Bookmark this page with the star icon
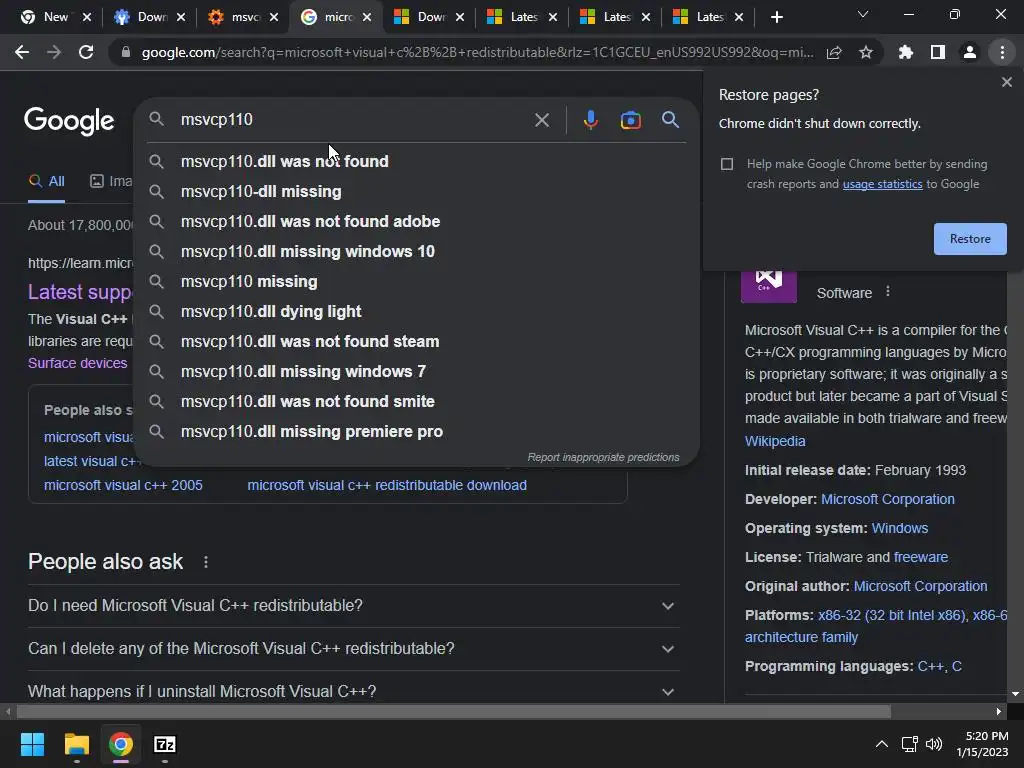Image resolution: width=1024 pixels, height=768 pixels. coord(866,53)
